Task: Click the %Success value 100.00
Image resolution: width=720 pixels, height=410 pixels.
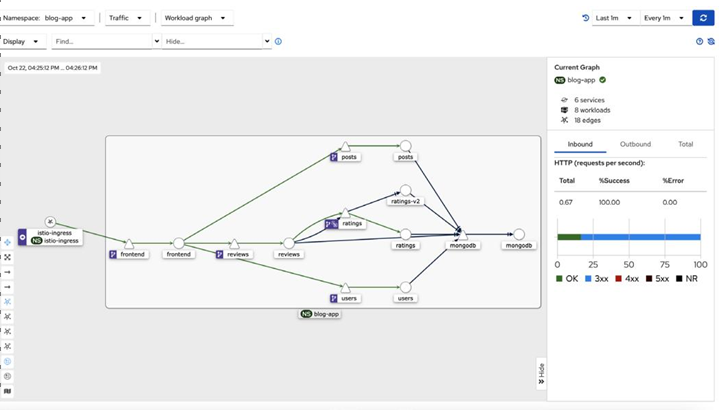Action: [609, 202]
